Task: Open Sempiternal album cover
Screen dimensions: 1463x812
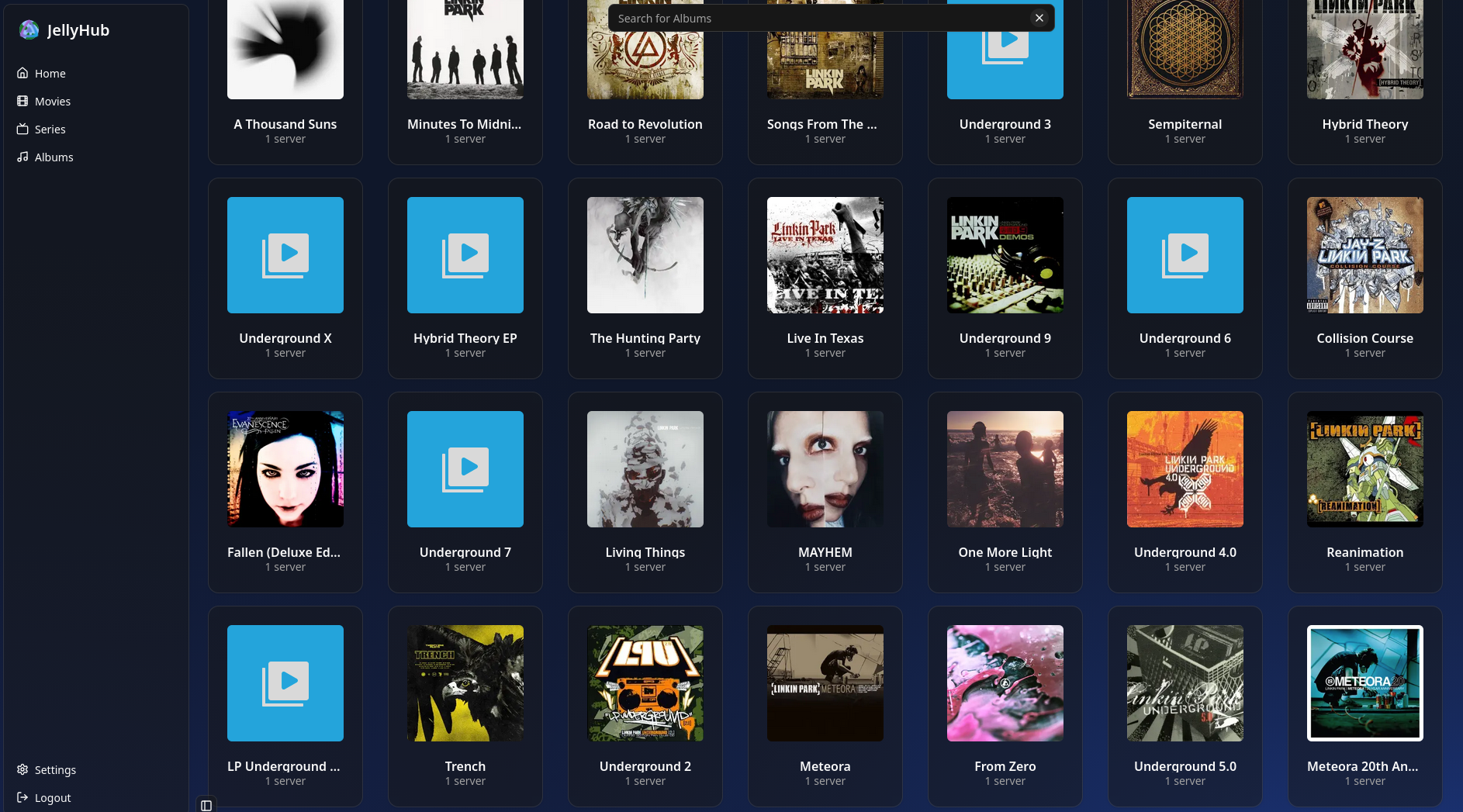Action: tap(1185, 50)
